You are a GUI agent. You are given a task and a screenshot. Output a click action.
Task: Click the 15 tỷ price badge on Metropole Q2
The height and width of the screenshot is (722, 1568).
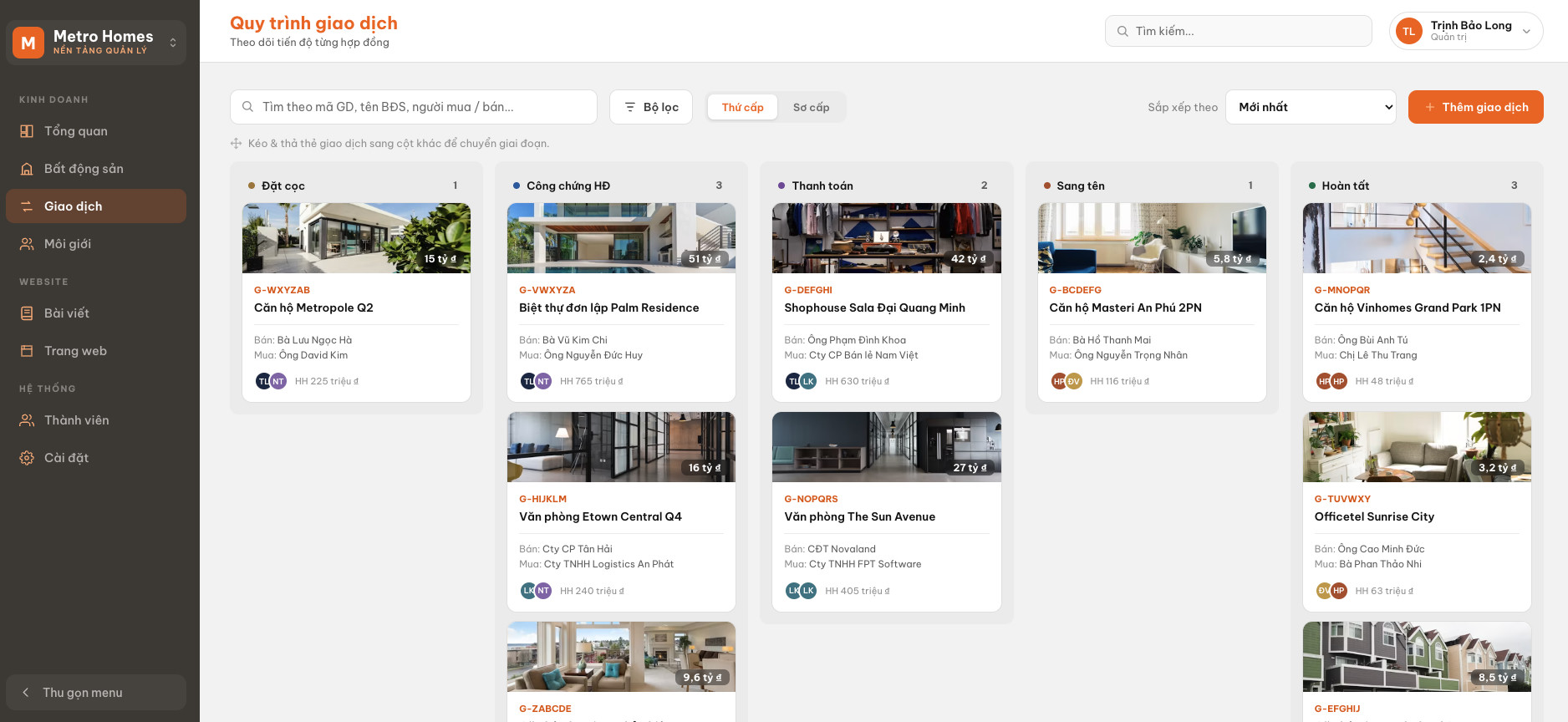(x=440, y=259)
